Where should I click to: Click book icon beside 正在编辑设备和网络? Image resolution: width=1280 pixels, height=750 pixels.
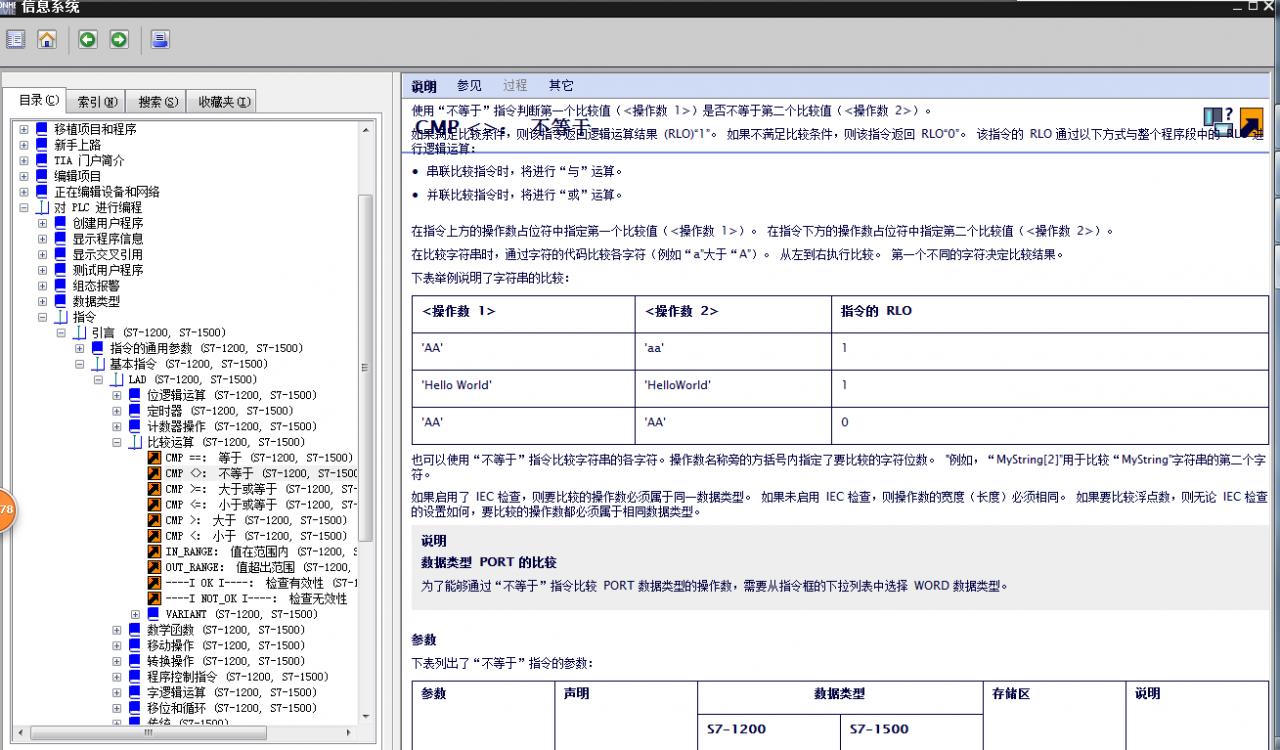[x=41, y=192]
